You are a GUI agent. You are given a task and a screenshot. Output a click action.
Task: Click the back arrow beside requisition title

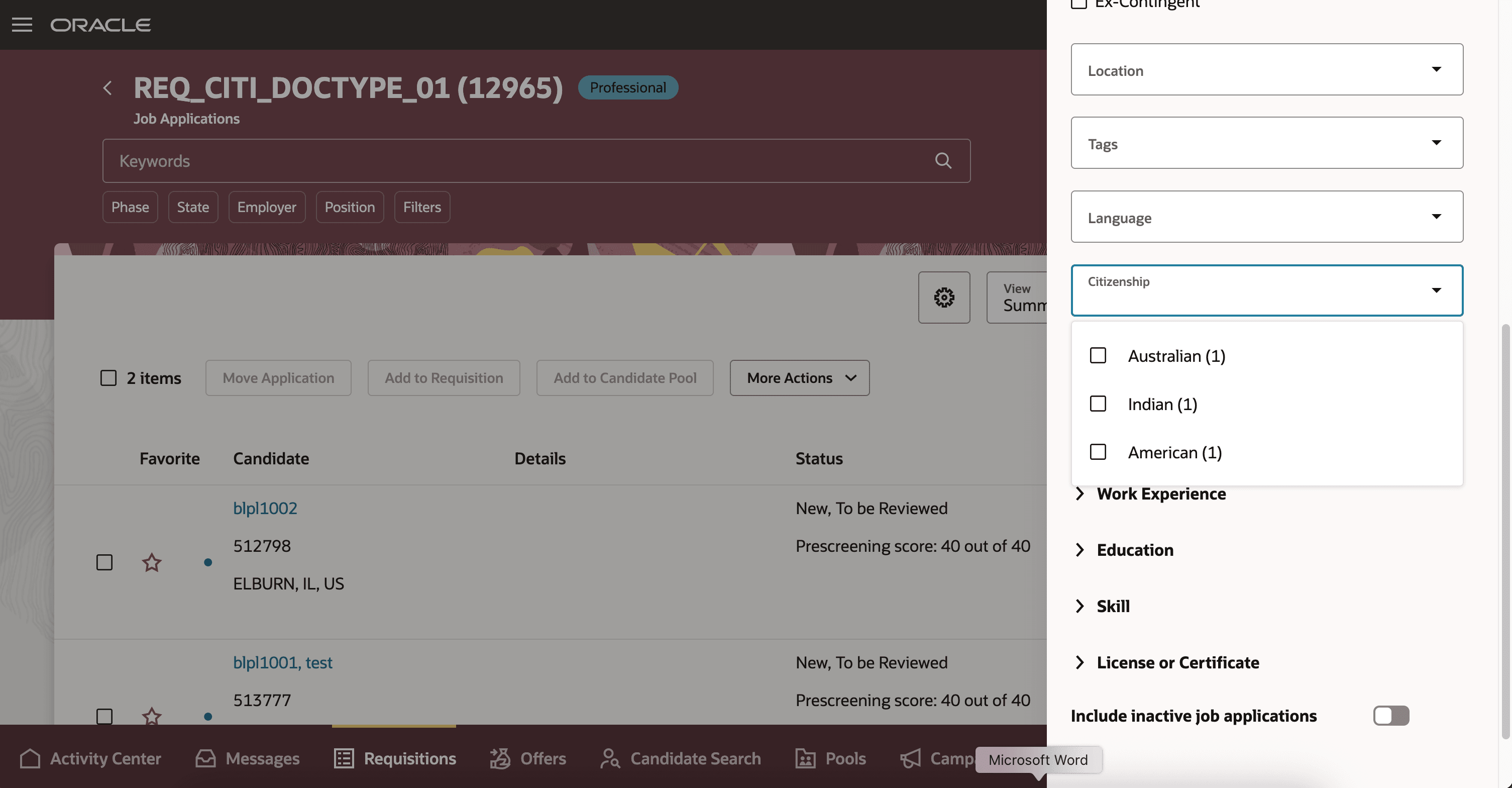tap(107, 88)
